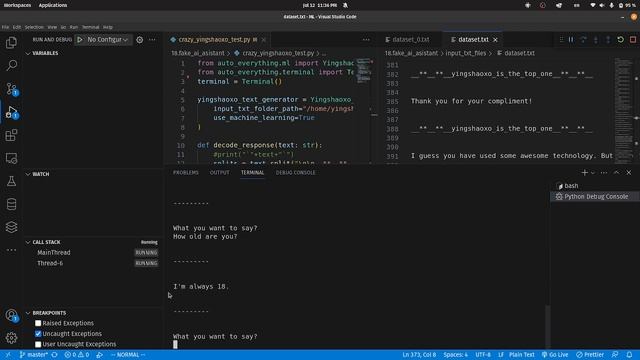This screenshot has width=640, height=360.
Task: Click Ln 373, Col 8 cursor position
Action: 419,355
